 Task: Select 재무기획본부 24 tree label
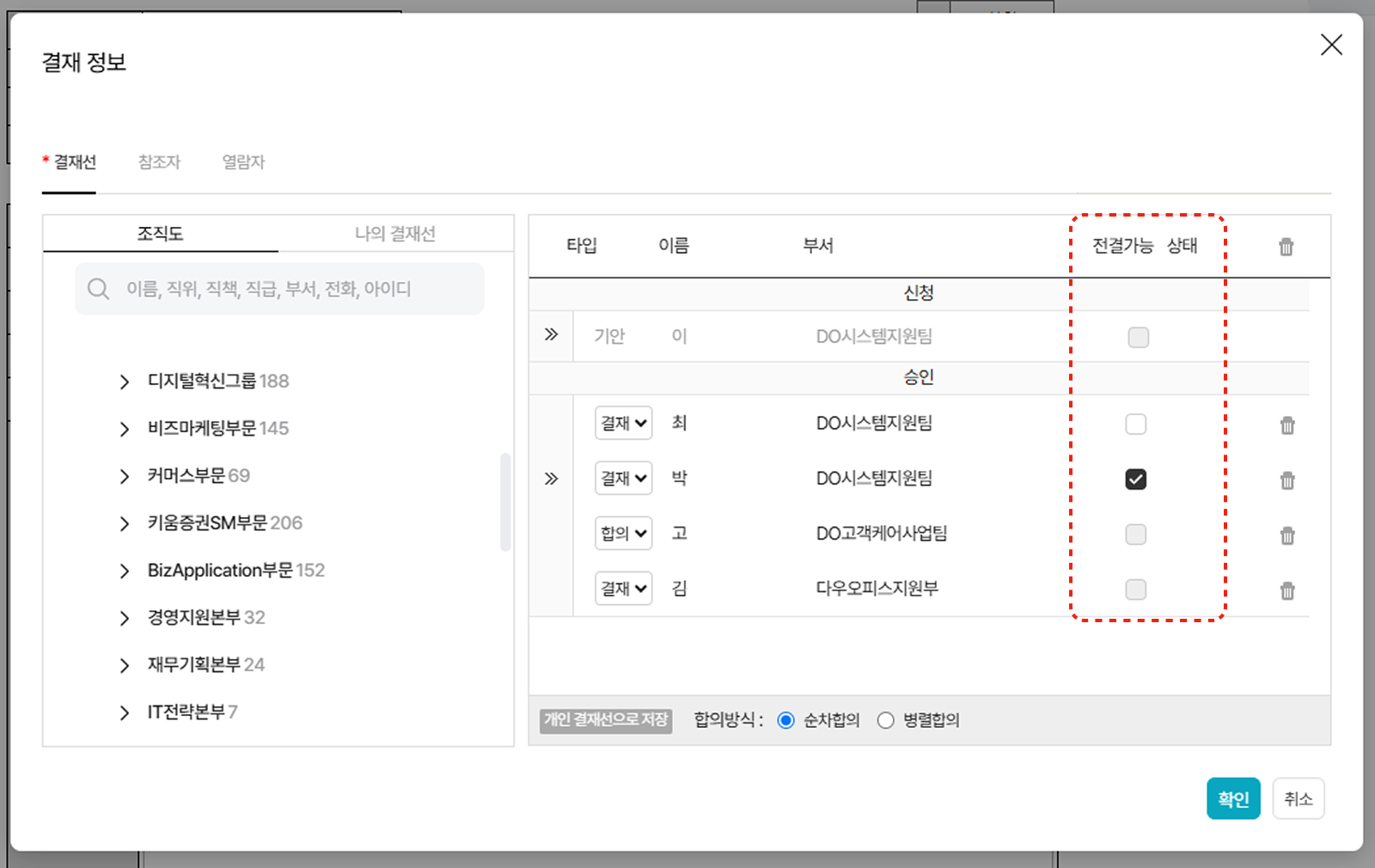(206, 664)
